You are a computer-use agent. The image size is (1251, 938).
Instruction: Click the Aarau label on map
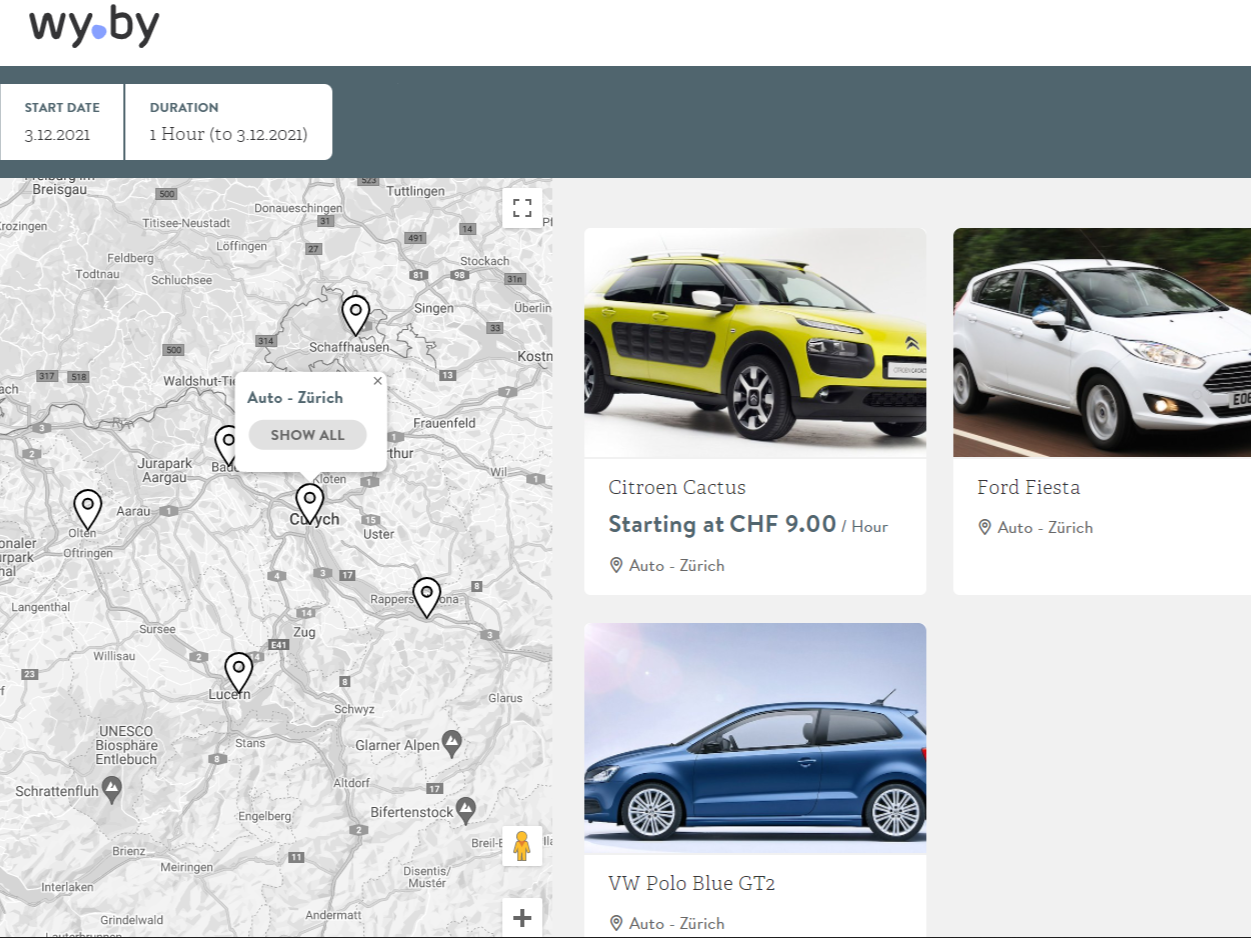click(x=133, y=511)
